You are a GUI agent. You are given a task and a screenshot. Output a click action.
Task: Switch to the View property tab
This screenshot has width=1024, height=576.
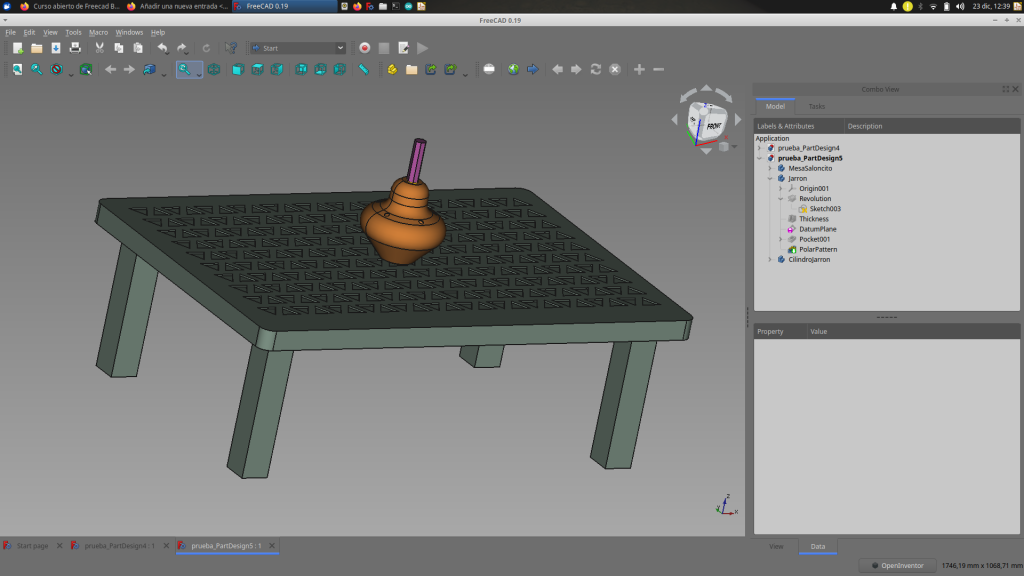776,546
